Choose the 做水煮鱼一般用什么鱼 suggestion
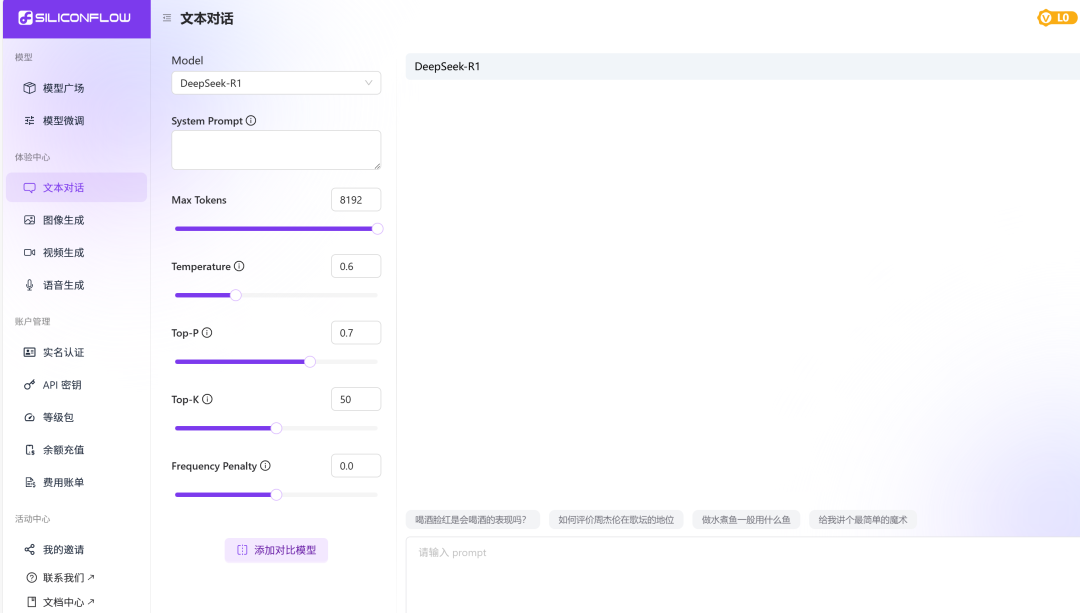The height and width of the screenshot is (613, 1080). (746, 519)
